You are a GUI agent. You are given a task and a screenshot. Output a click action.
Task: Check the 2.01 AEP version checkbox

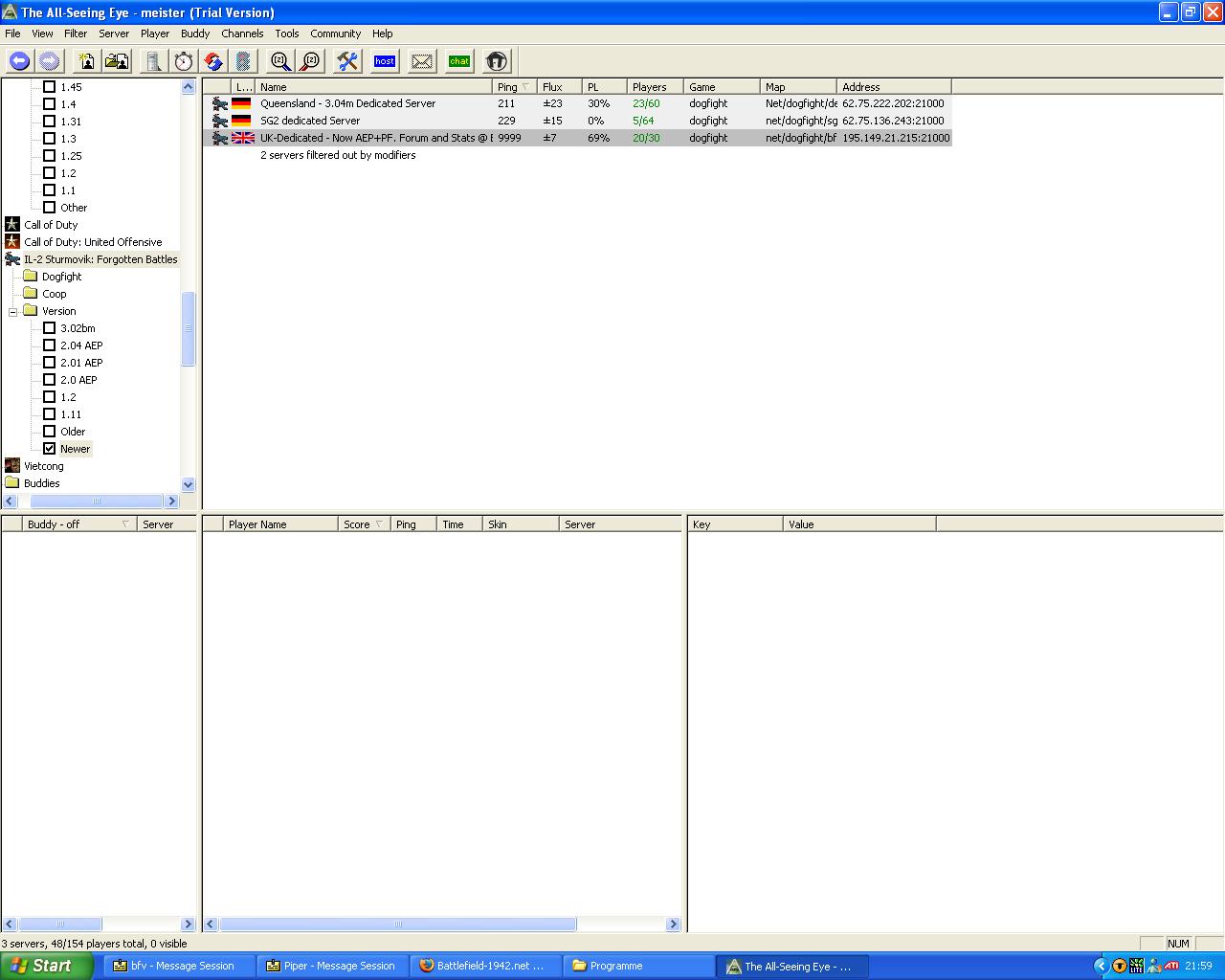click(50, 363)
